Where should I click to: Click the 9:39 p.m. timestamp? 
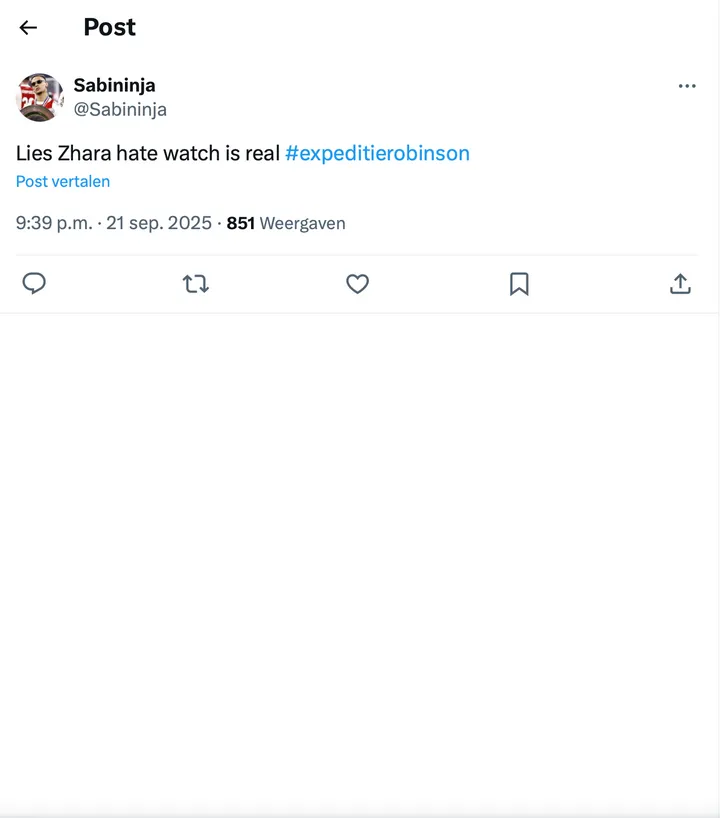(54, 223)
